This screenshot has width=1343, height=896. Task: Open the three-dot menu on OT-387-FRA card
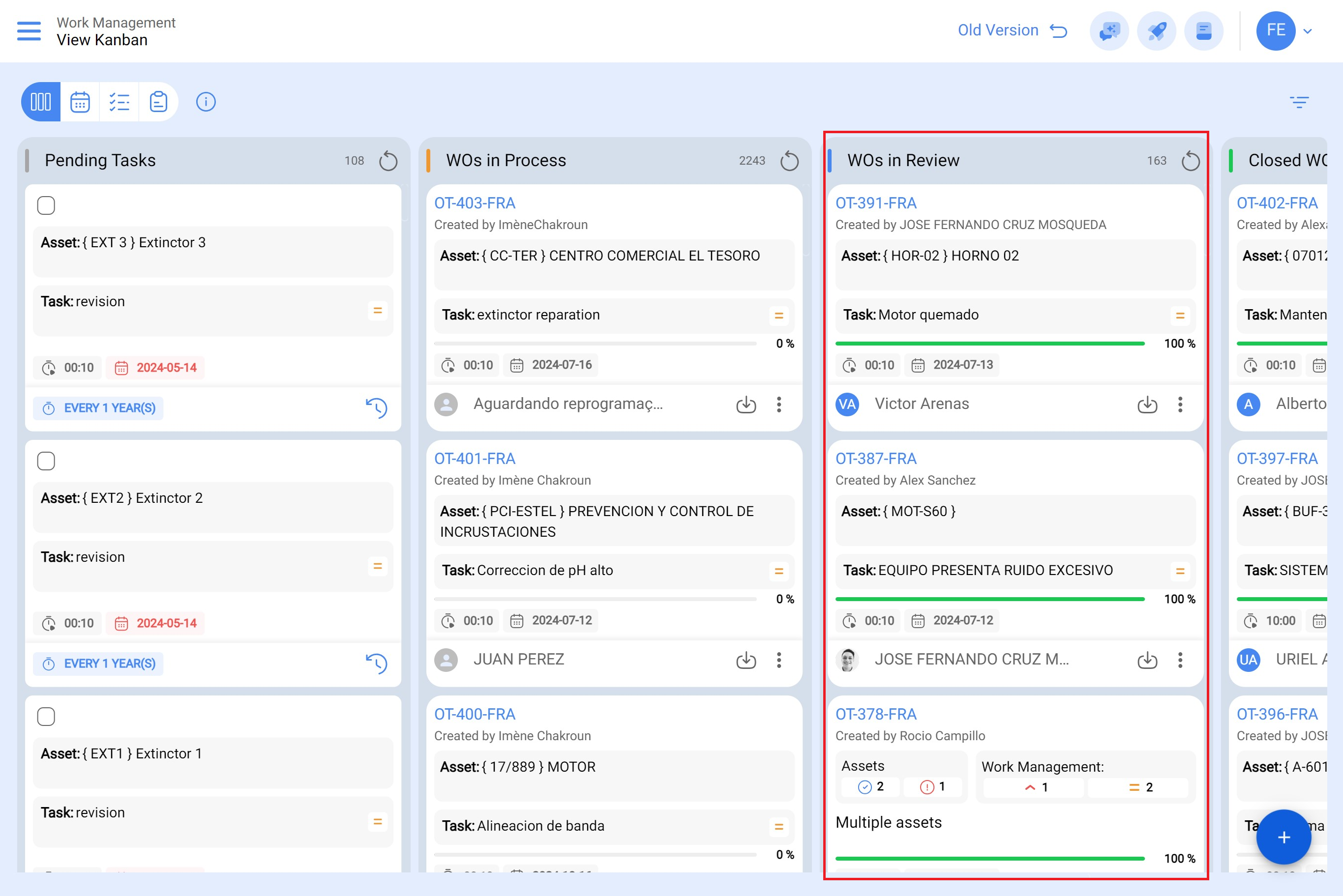pos(1179,661)
